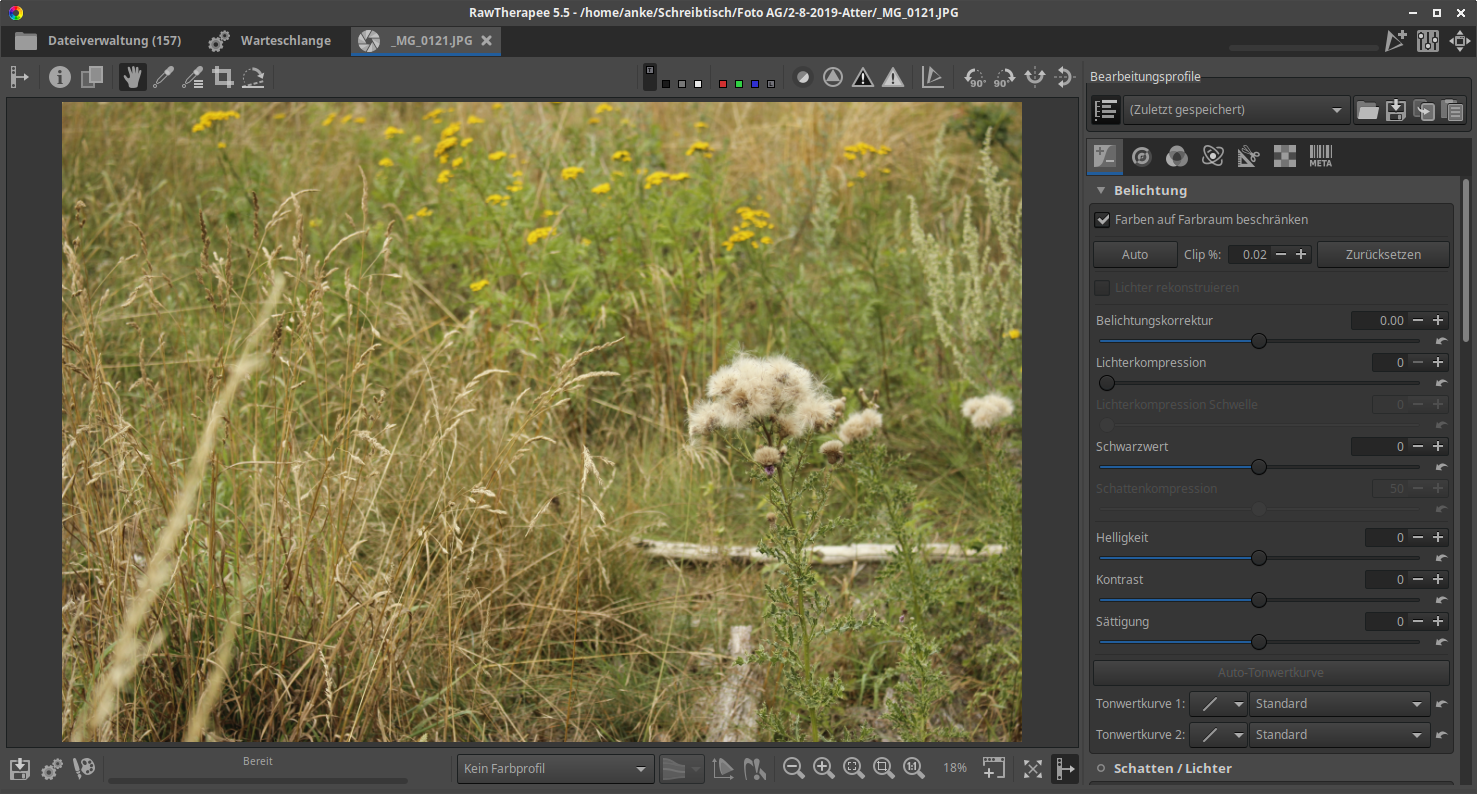
Task: Pick the white balance eyedropper tool
Action: (x=162, y=77)
